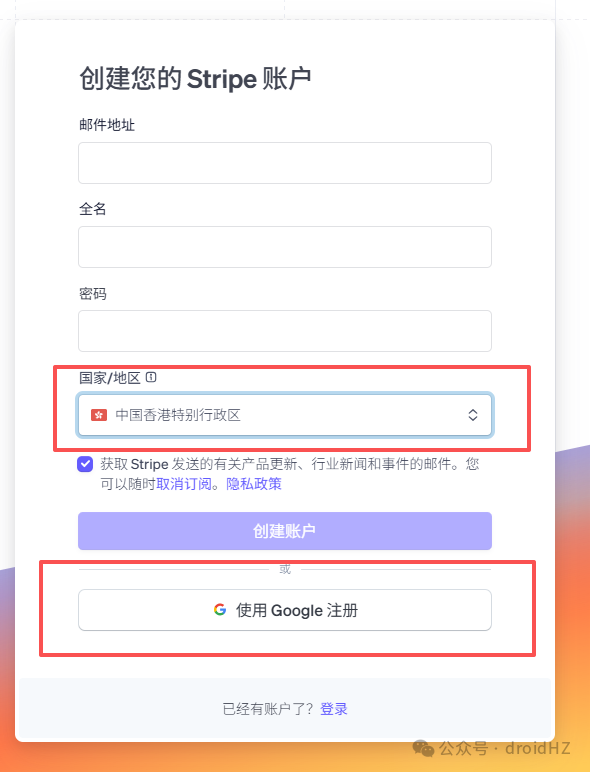Follow the 登录 login link
590x772 pixels.
coord(333,709)
